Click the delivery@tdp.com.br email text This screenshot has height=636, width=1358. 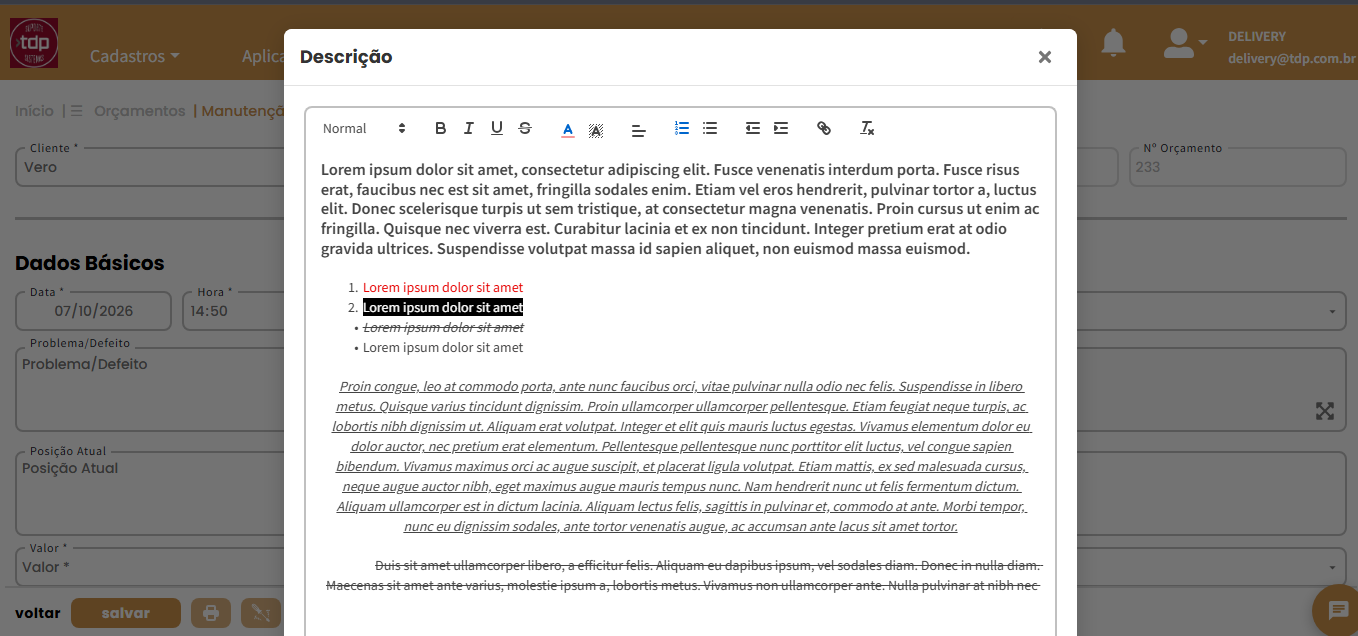click(1292, 59)
